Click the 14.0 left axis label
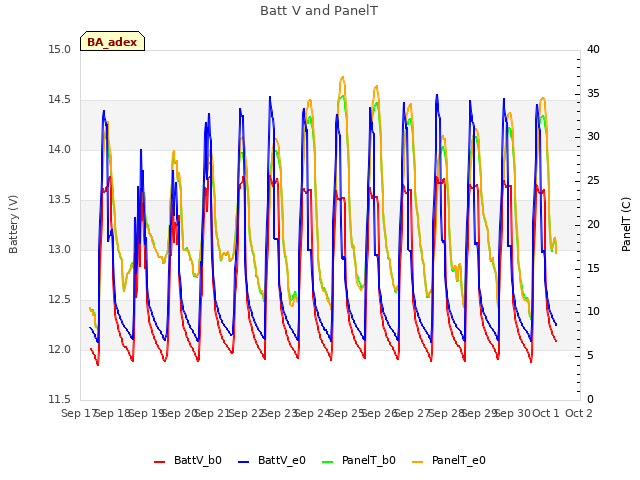 (x=60, y=150)
